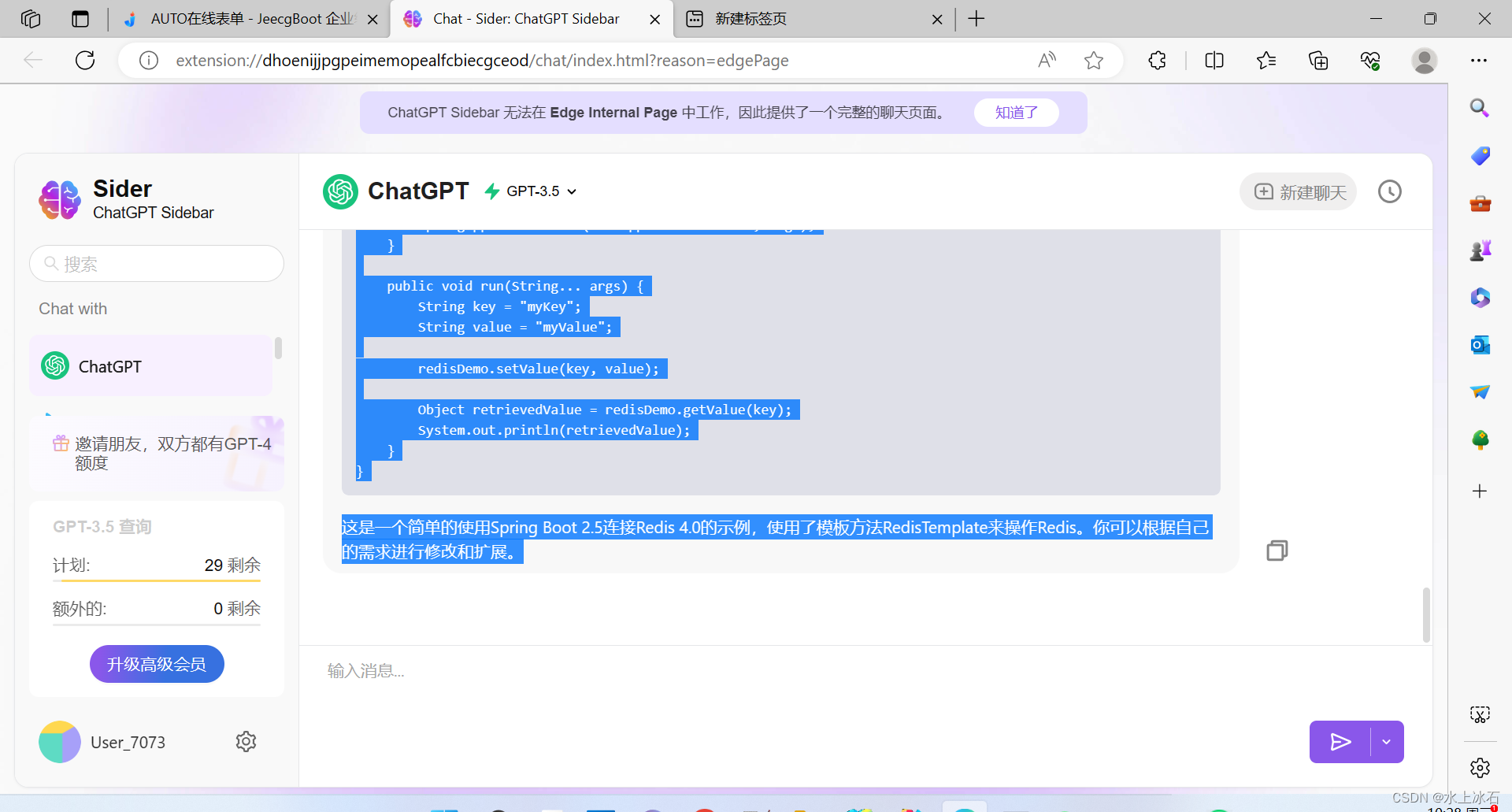
Task: Add a new app to Edge sidebar
Action: [x=1480, y=491]
